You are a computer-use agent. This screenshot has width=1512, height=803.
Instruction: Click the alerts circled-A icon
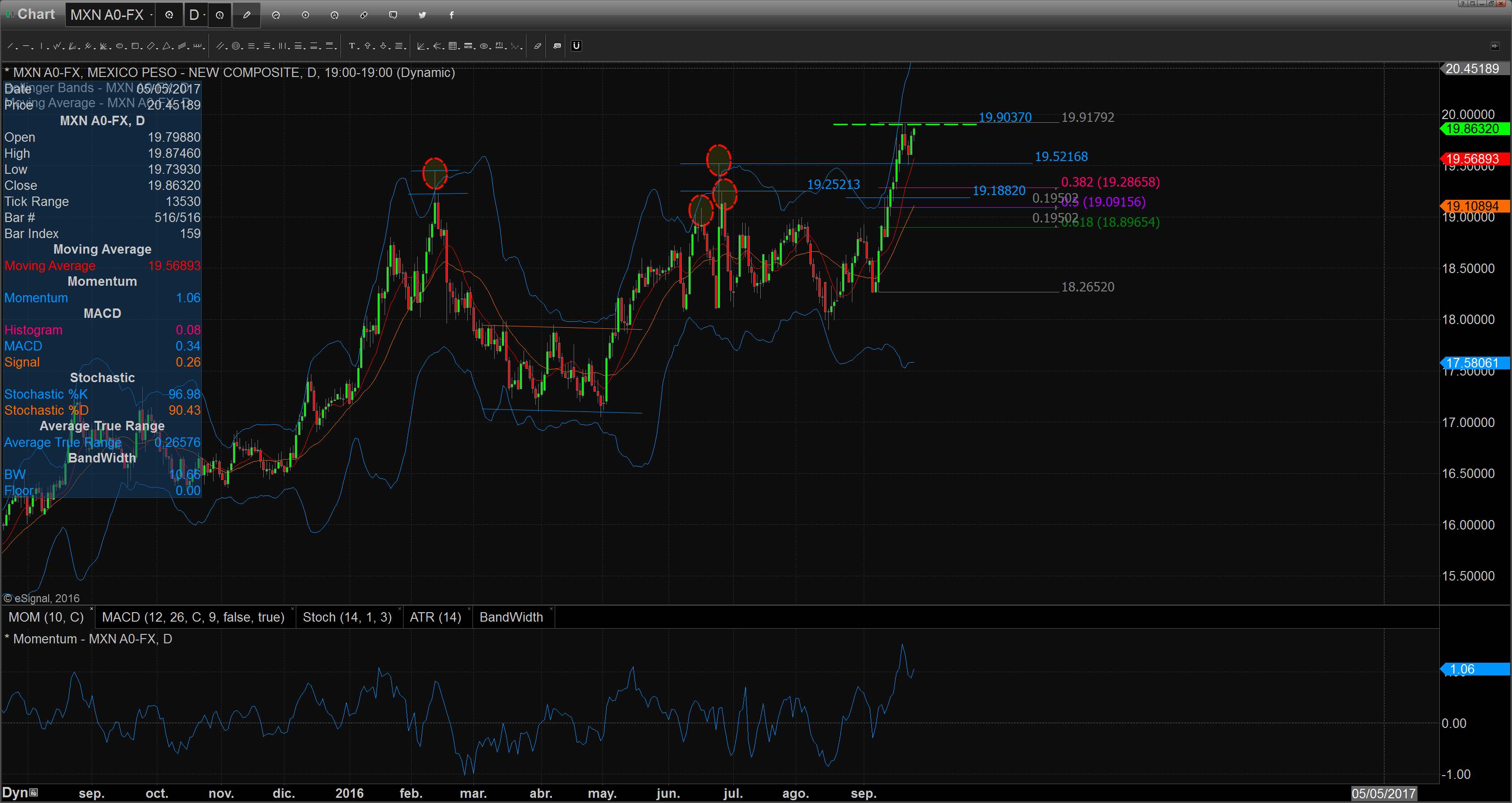pyautogui.click(x=335, y=15)
